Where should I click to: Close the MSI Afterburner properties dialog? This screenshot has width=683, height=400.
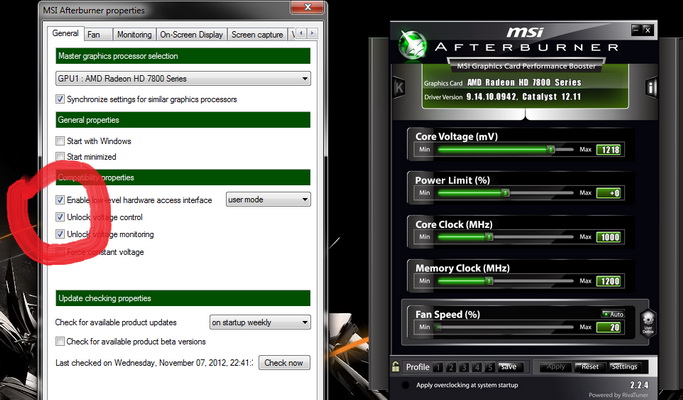(308, 7)
